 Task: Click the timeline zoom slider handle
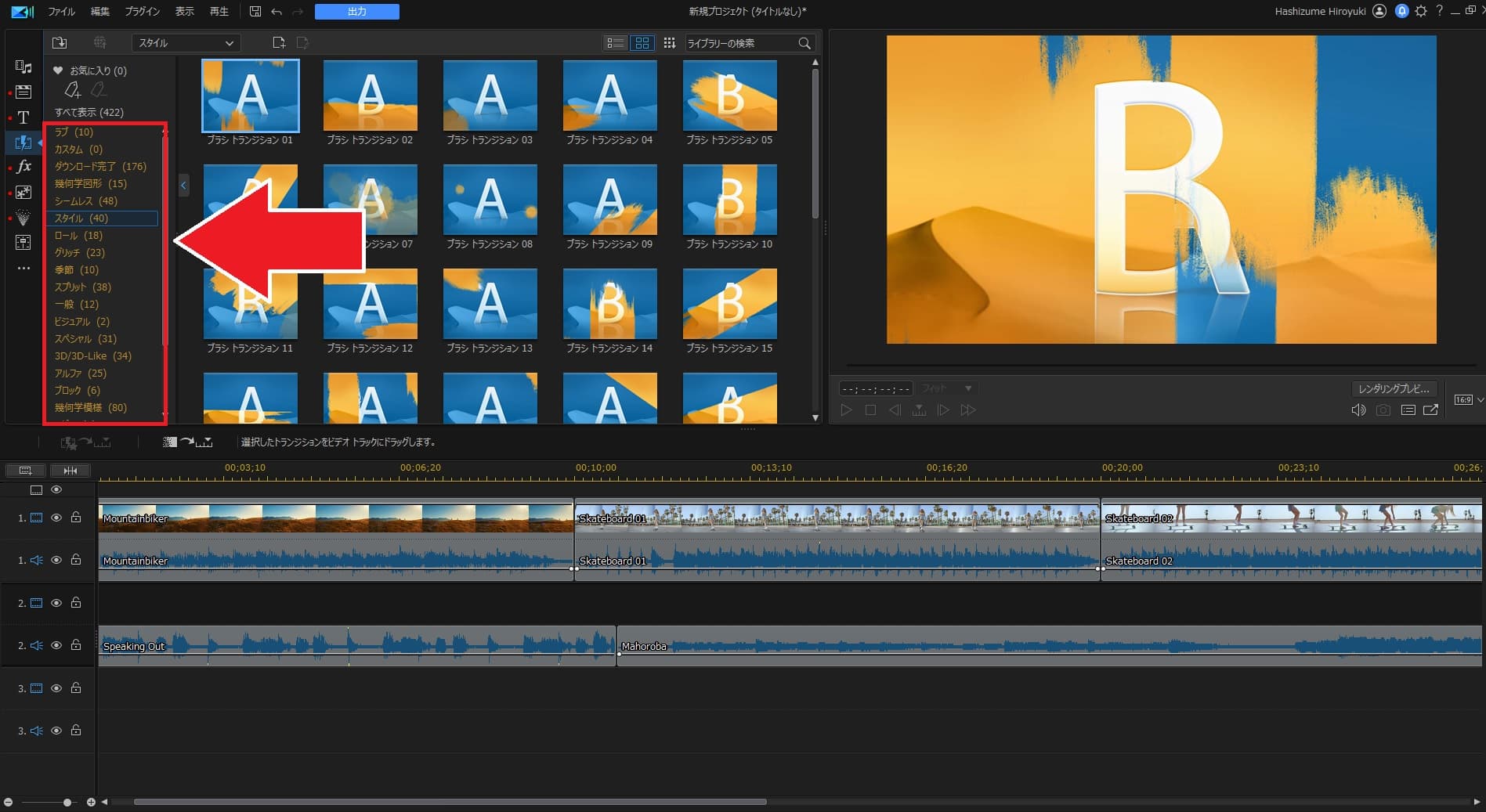[67, 803]
